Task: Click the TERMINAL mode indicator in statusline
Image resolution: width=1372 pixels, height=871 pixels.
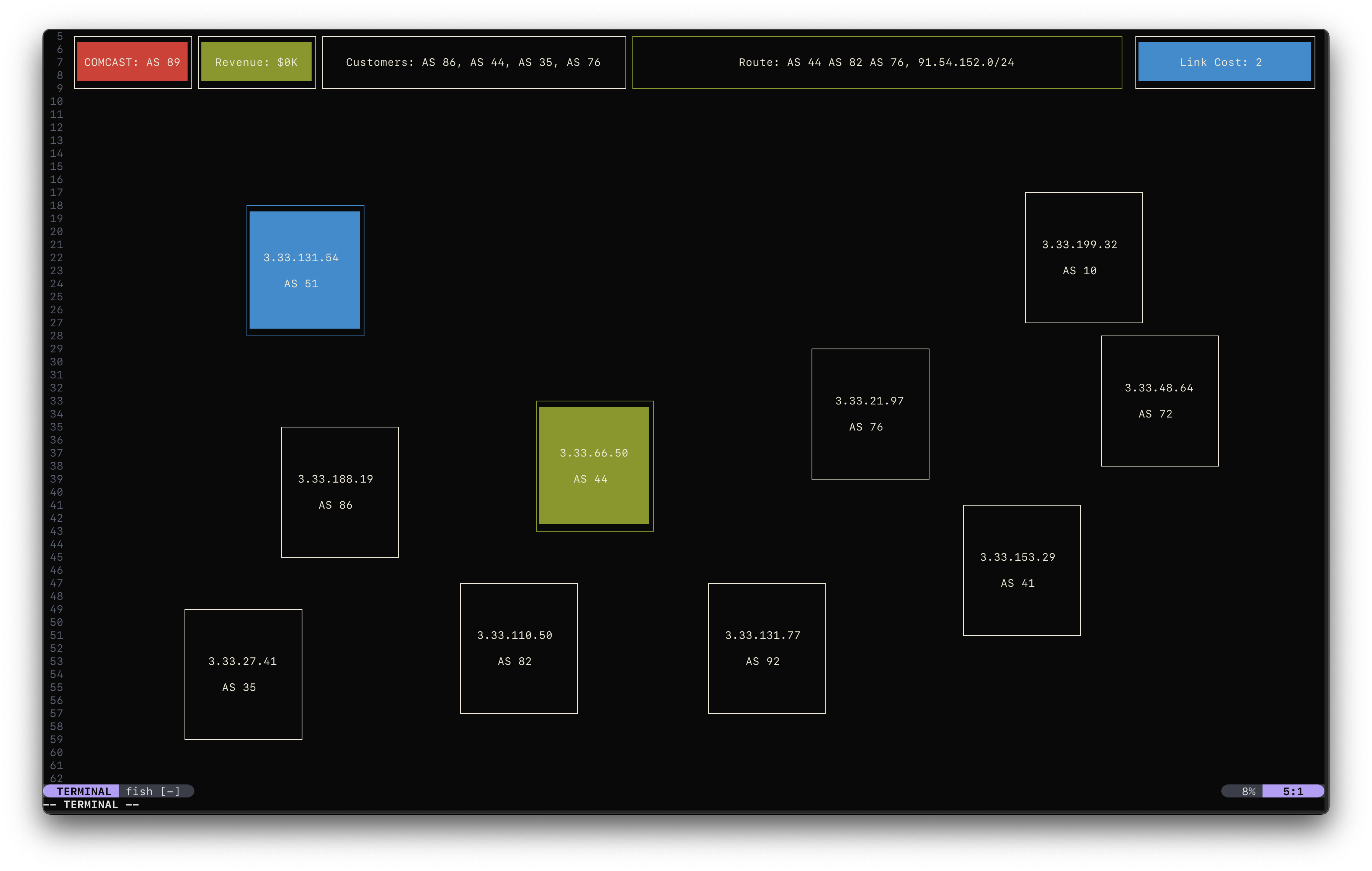Action: (84, 791)
